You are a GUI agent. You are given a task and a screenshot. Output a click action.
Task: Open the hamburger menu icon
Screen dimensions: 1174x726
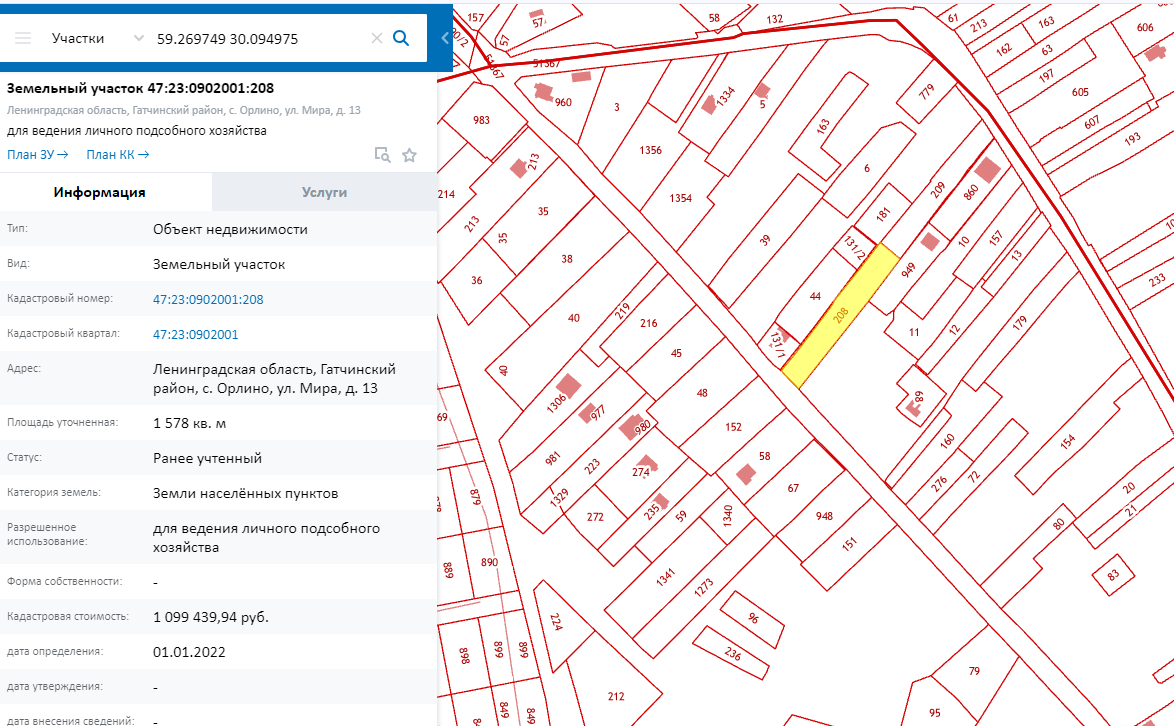click(23, 38)
